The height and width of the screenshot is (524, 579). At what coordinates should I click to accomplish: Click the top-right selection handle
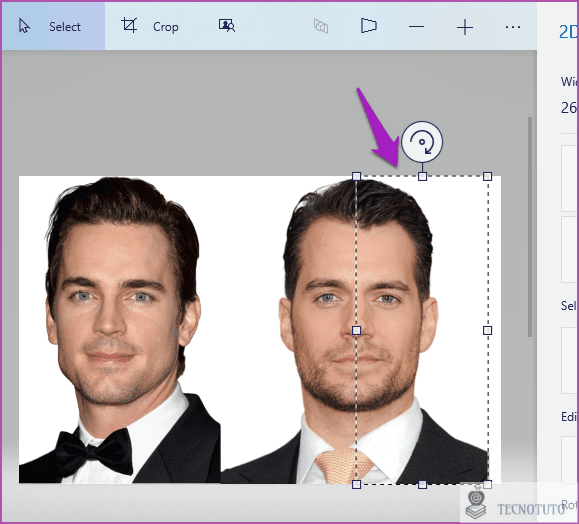point(487,176)
